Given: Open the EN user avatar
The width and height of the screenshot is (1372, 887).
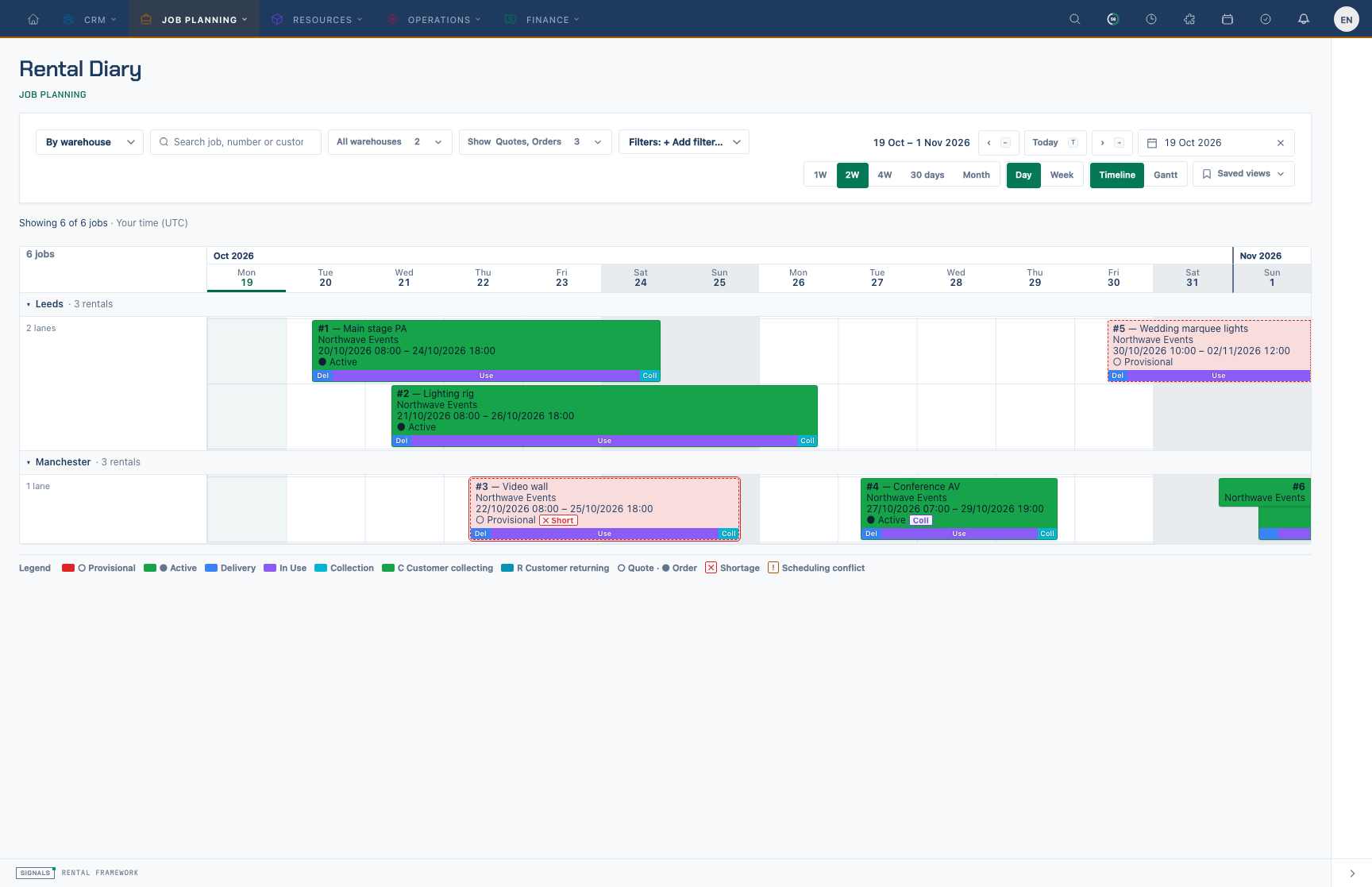Looking at the screenshot, I should (1347, 20).
